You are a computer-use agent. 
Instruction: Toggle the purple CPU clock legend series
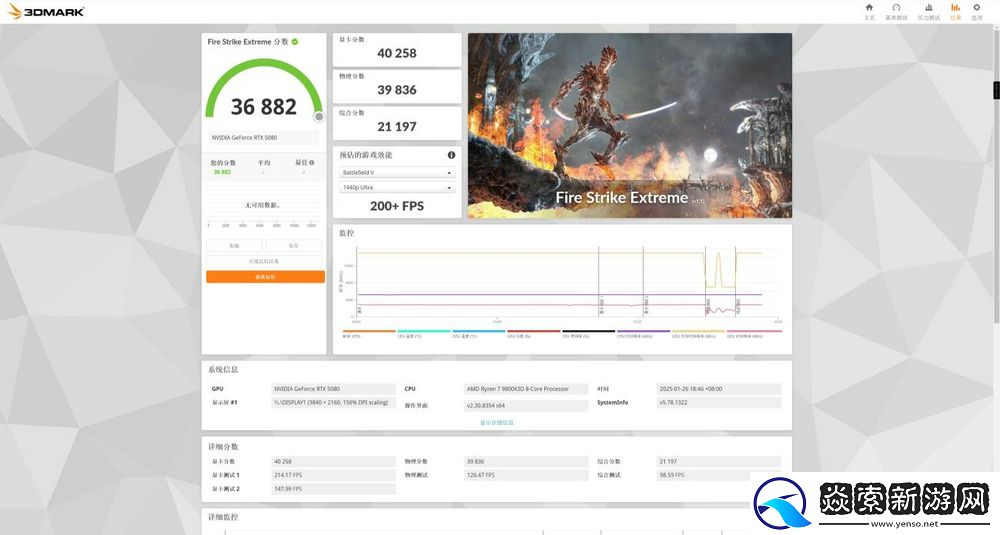pos(643,333)
